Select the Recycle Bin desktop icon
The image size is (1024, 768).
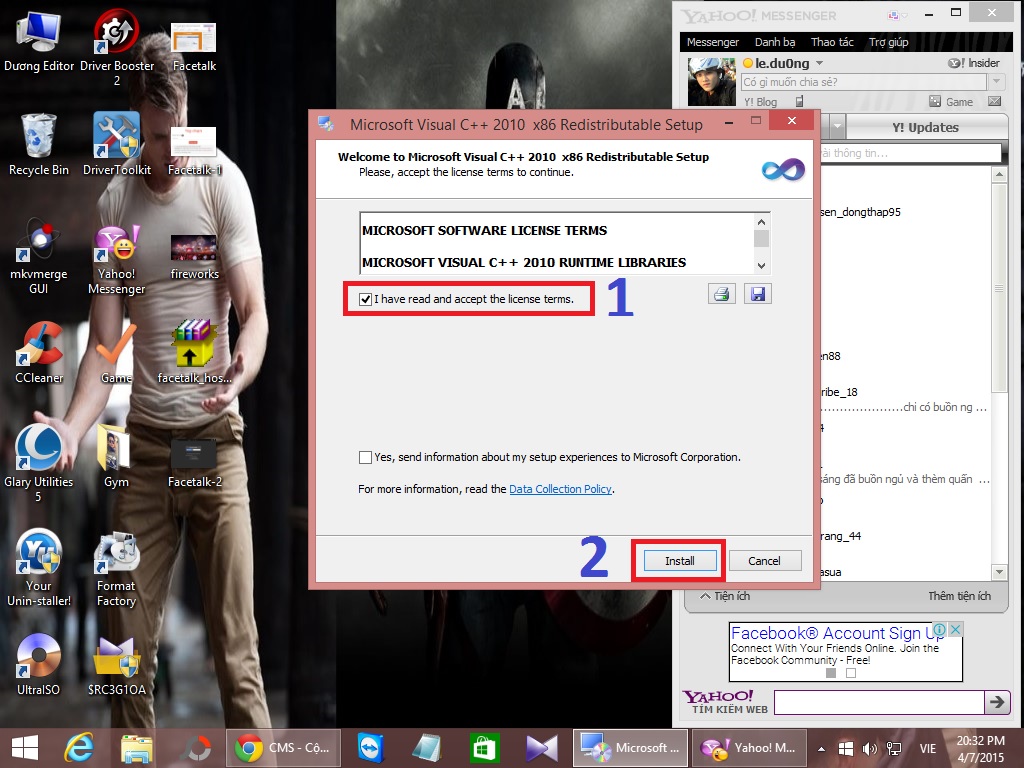click(x=39, y=144)
